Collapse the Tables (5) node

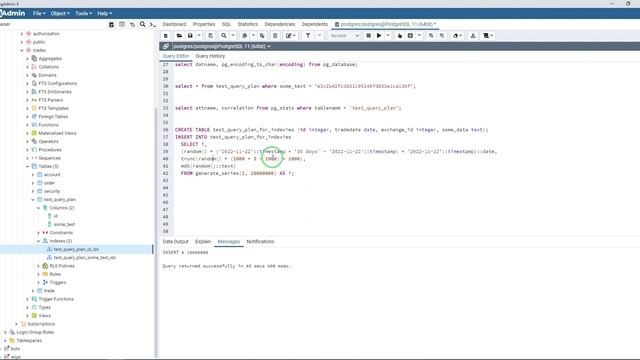pos(28,167)
